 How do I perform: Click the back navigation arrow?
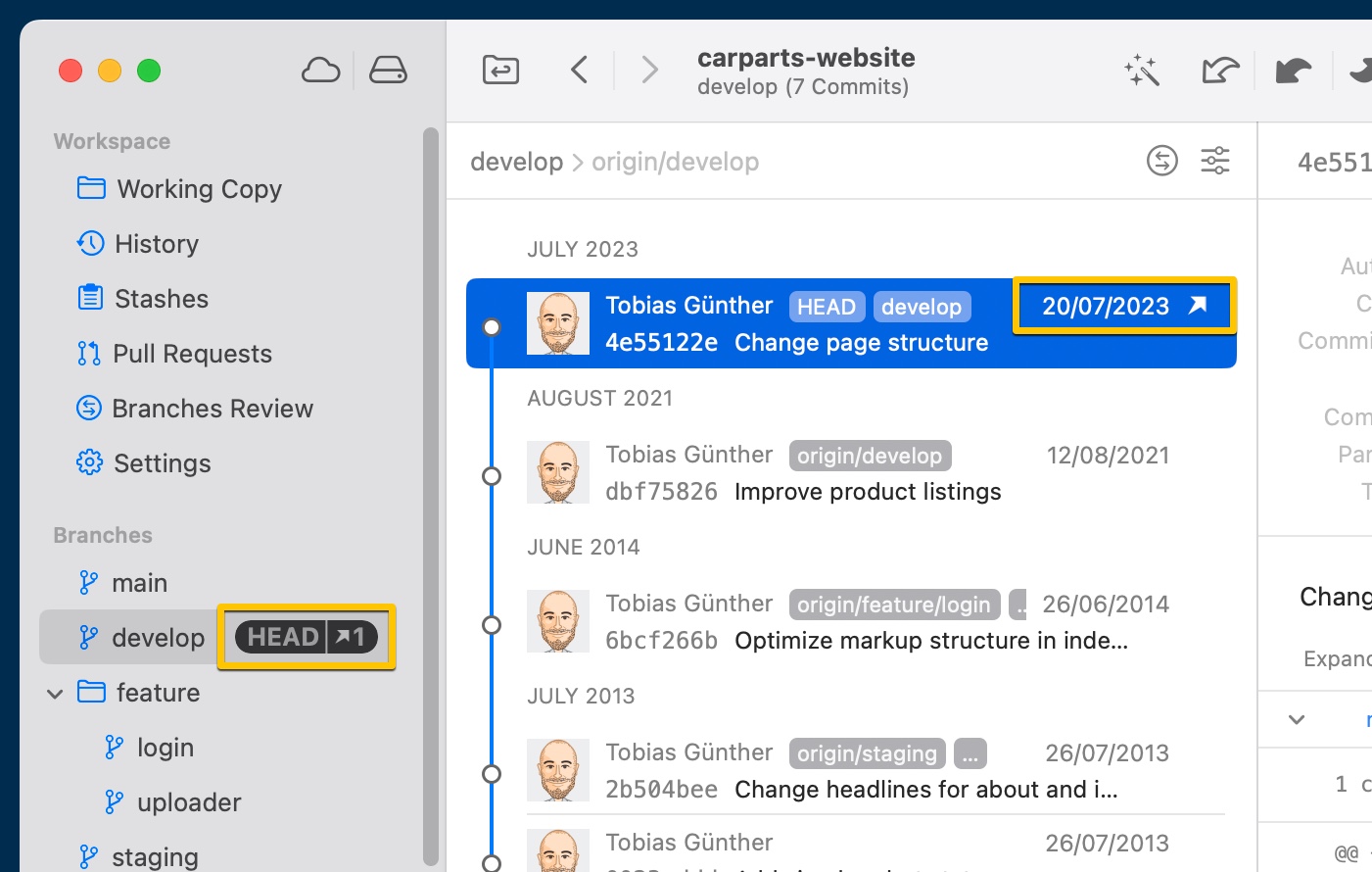[579, 70]
